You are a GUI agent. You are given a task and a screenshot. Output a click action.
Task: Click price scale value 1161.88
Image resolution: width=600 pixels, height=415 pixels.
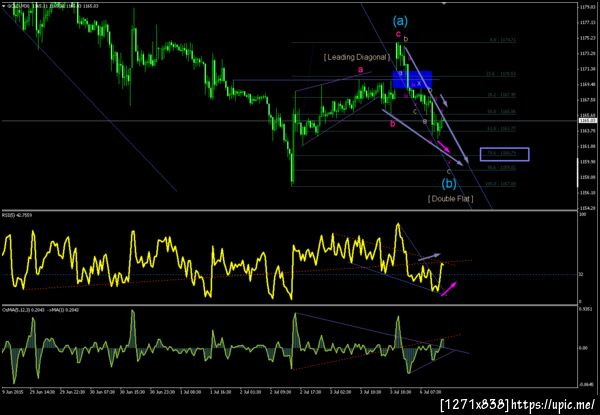click(586, 146)
